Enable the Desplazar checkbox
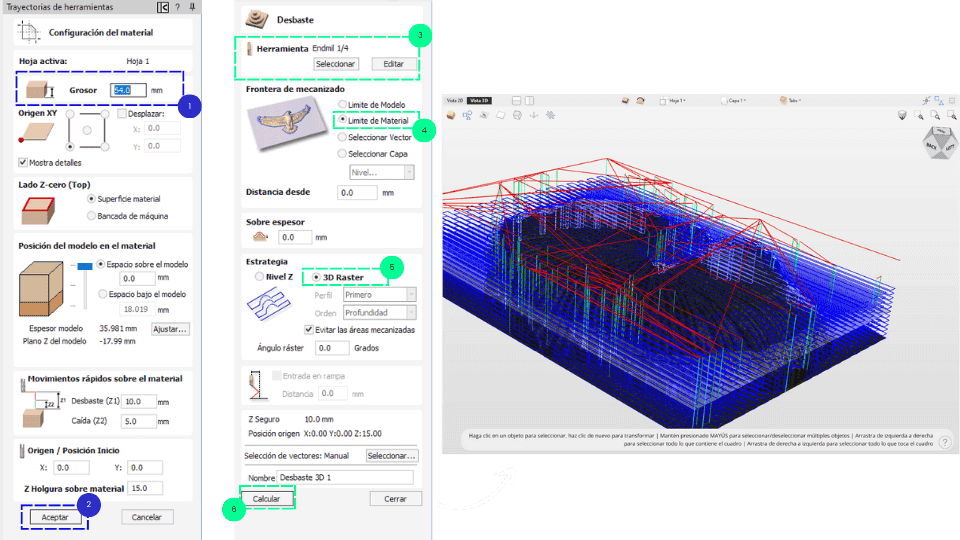960x540 pixels. (122, 114)
